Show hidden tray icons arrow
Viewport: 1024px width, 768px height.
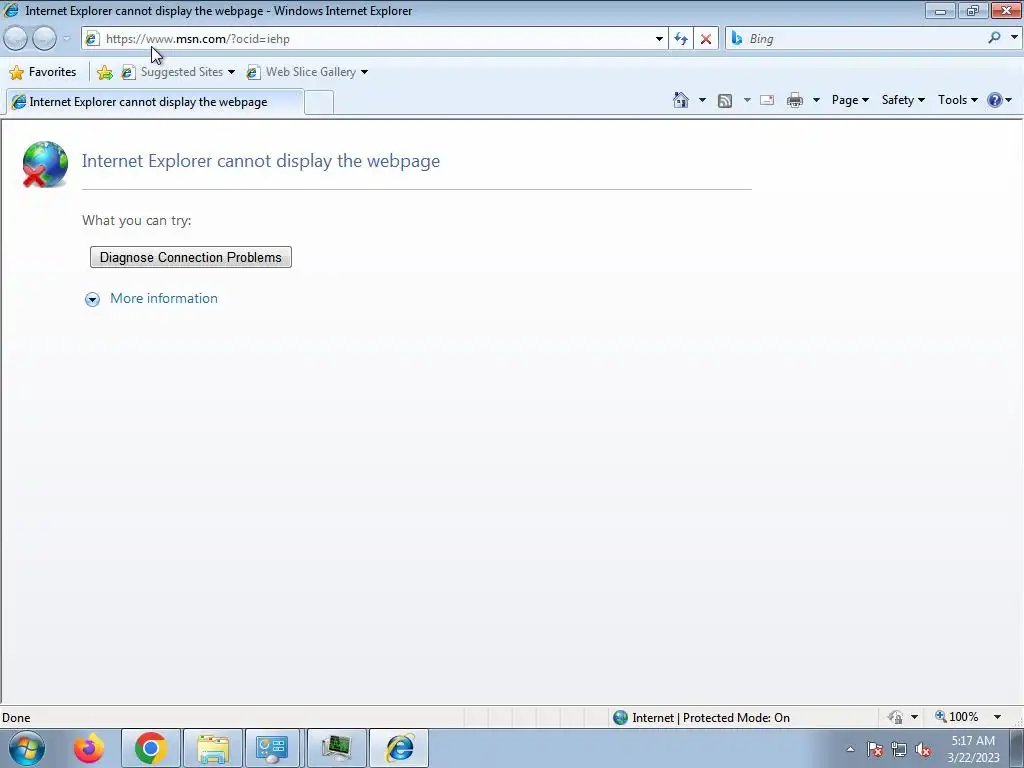pos(850,749)
